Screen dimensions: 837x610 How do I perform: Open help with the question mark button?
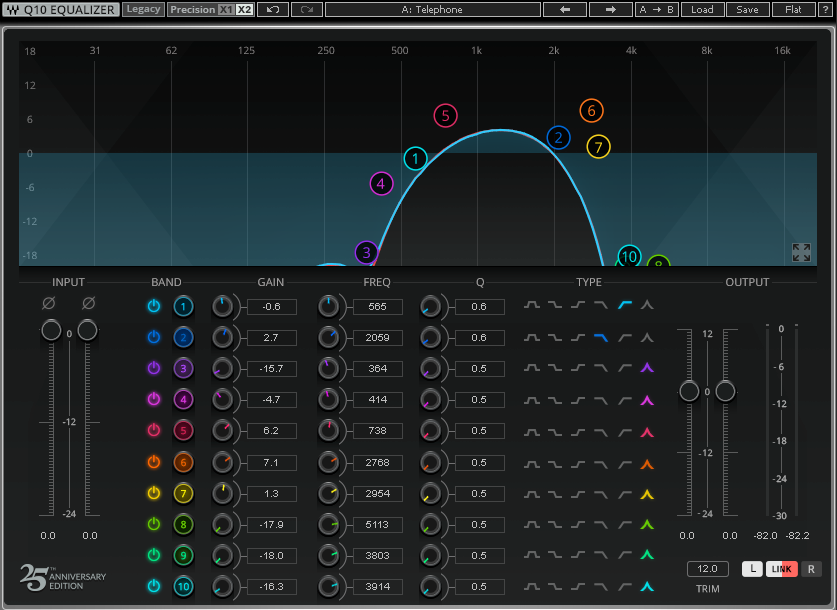(x=825, y=10)
